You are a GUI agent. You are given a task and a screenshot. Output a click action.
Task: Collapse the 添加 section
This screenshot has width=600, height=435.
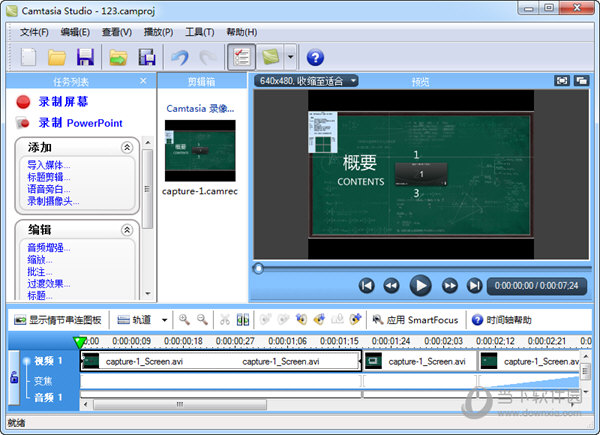(127, 147)
